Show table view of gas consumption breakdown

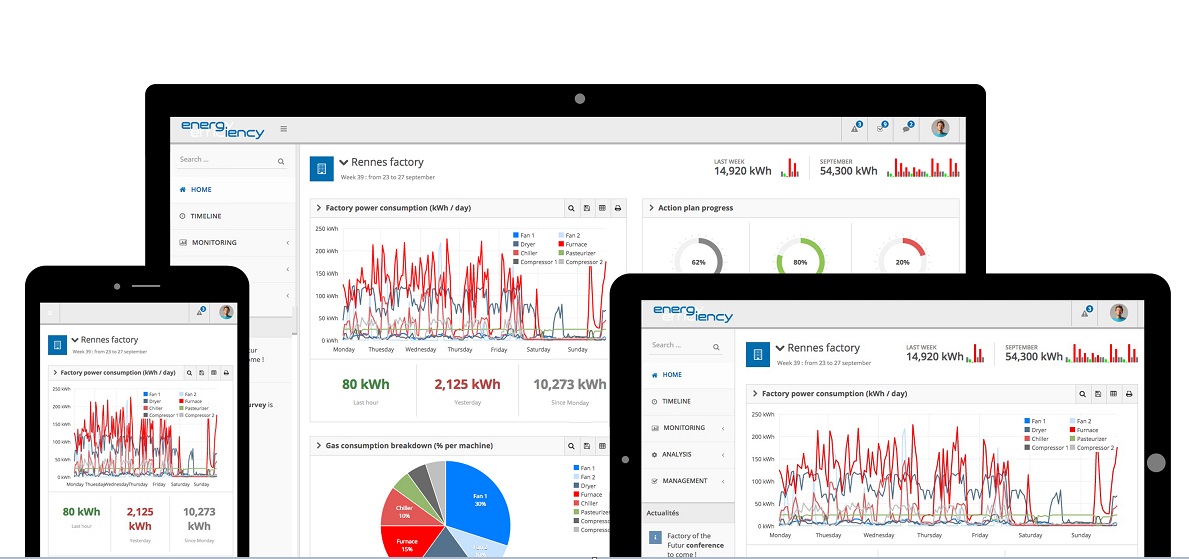pyautogui.click(x=602, y=445)
